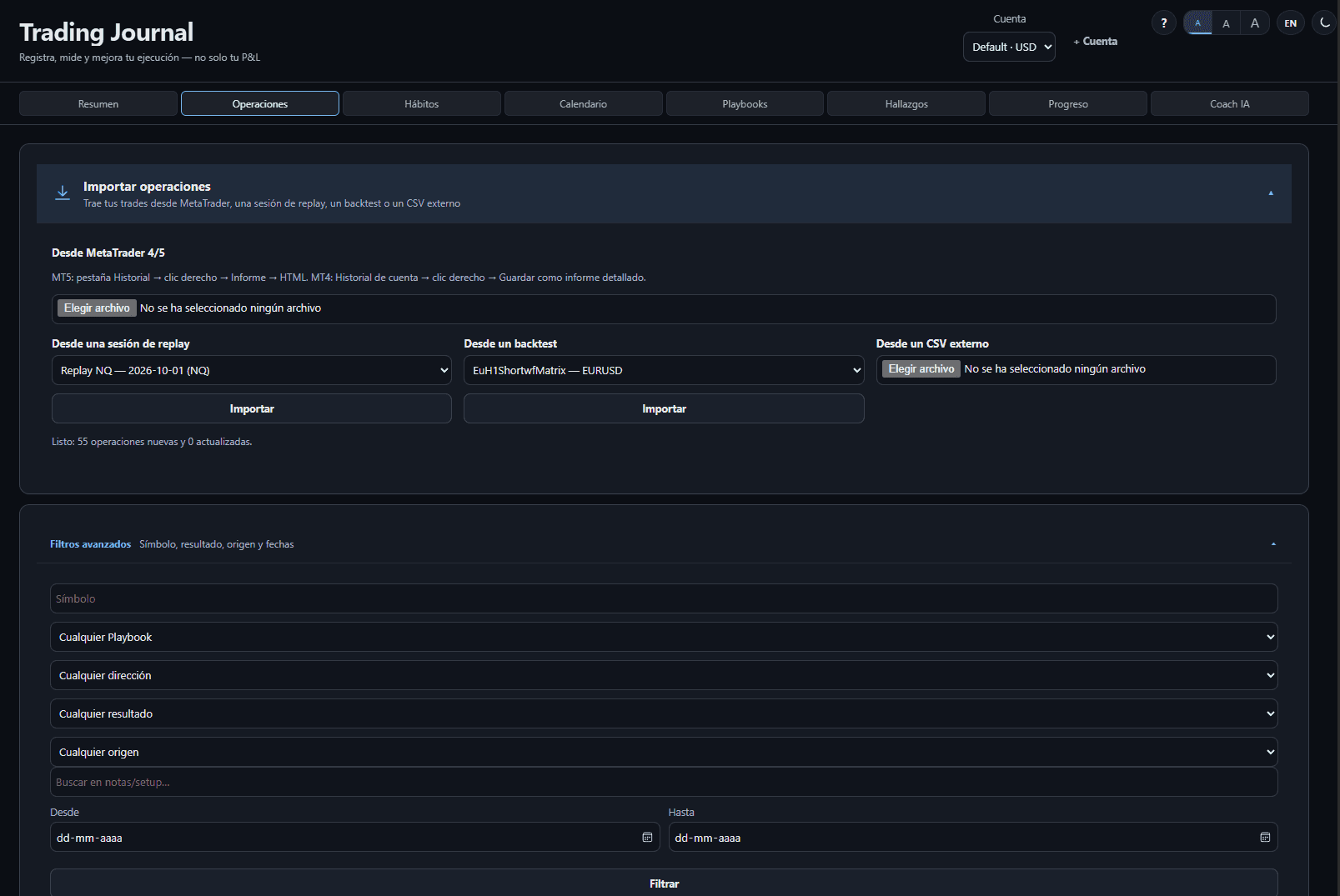Viewport: 1340px width, 896px height.
Task: Switch language with the EN button
Action: coord(1290,23)
